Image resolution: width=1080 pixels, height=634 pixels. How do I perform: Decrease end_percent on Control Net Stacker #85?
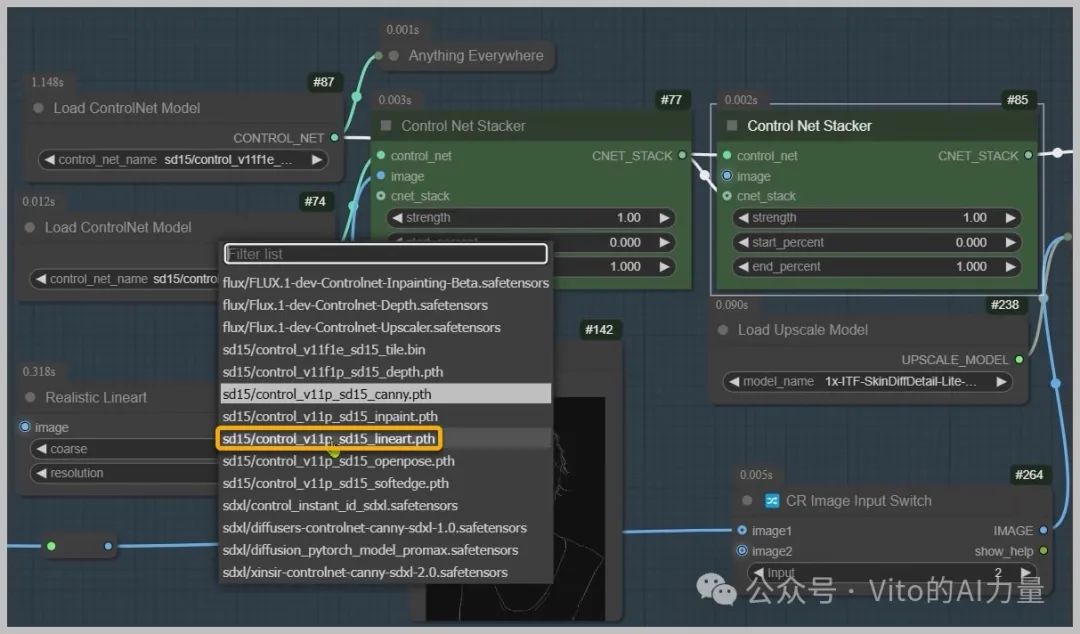tap(743, 267)
